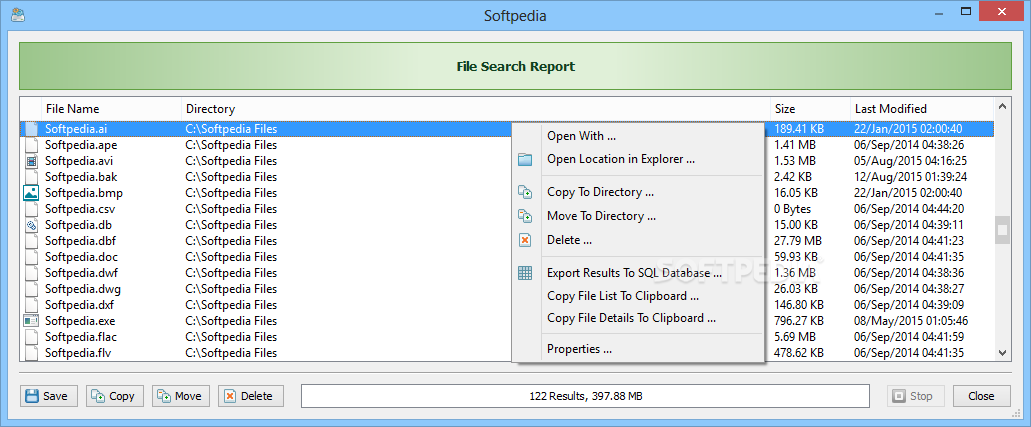
Task: Sort by the Directory column header
Action: click(476, 109)
